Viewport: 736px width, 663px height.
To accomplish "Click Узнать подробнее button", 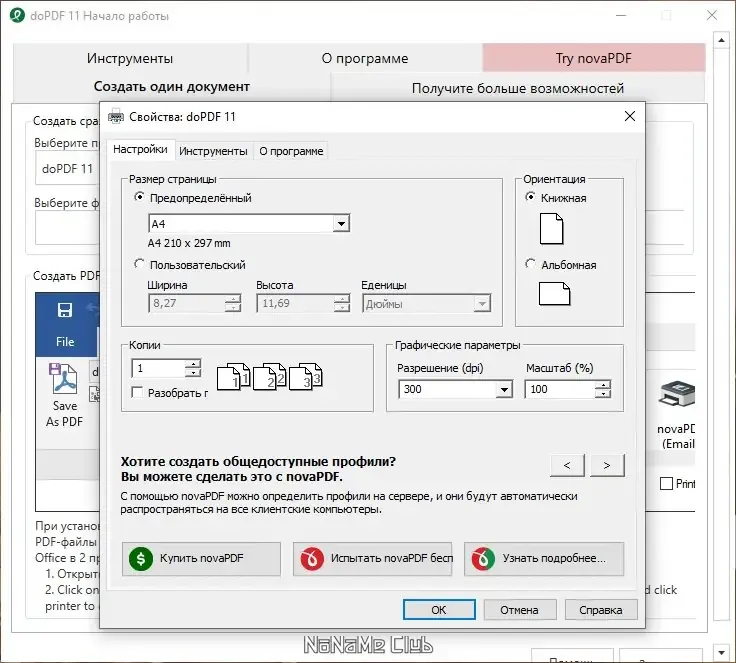I will (544, 559).
